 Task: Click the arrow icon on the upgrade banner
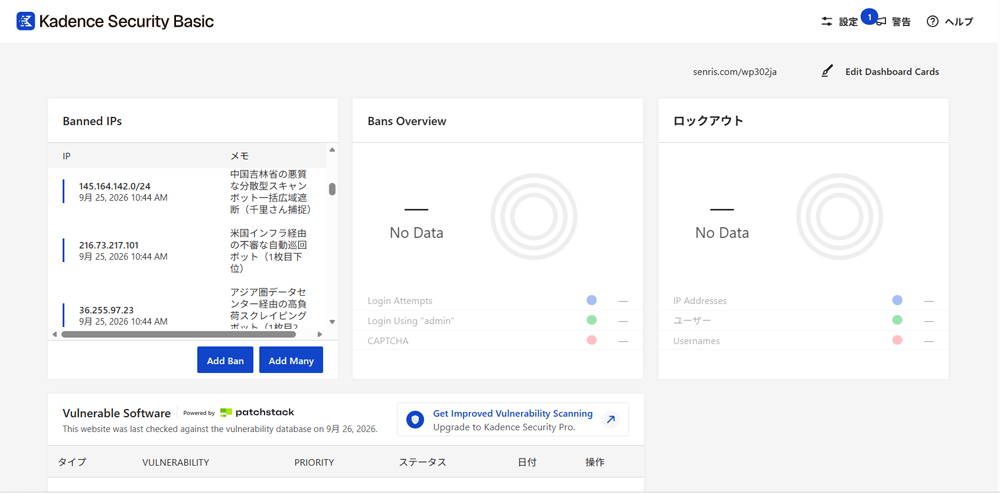tap(610, 419)
